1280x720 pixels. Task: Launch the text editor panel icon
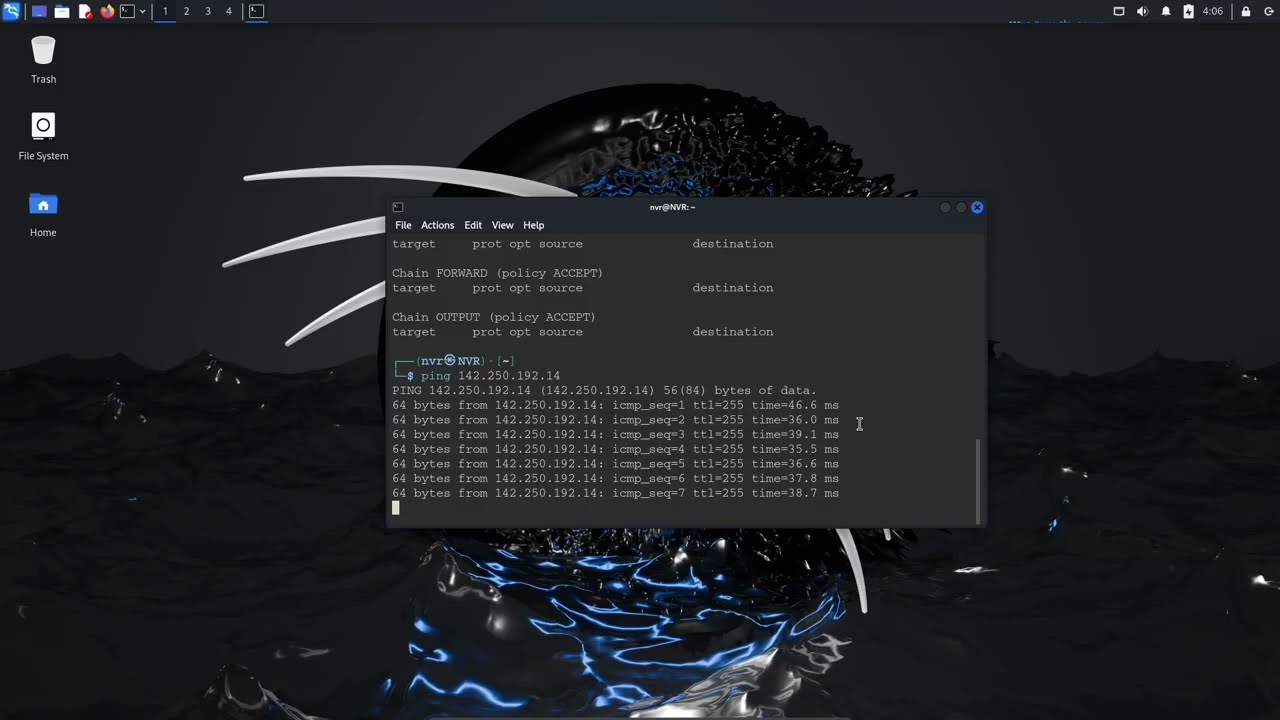85,11
